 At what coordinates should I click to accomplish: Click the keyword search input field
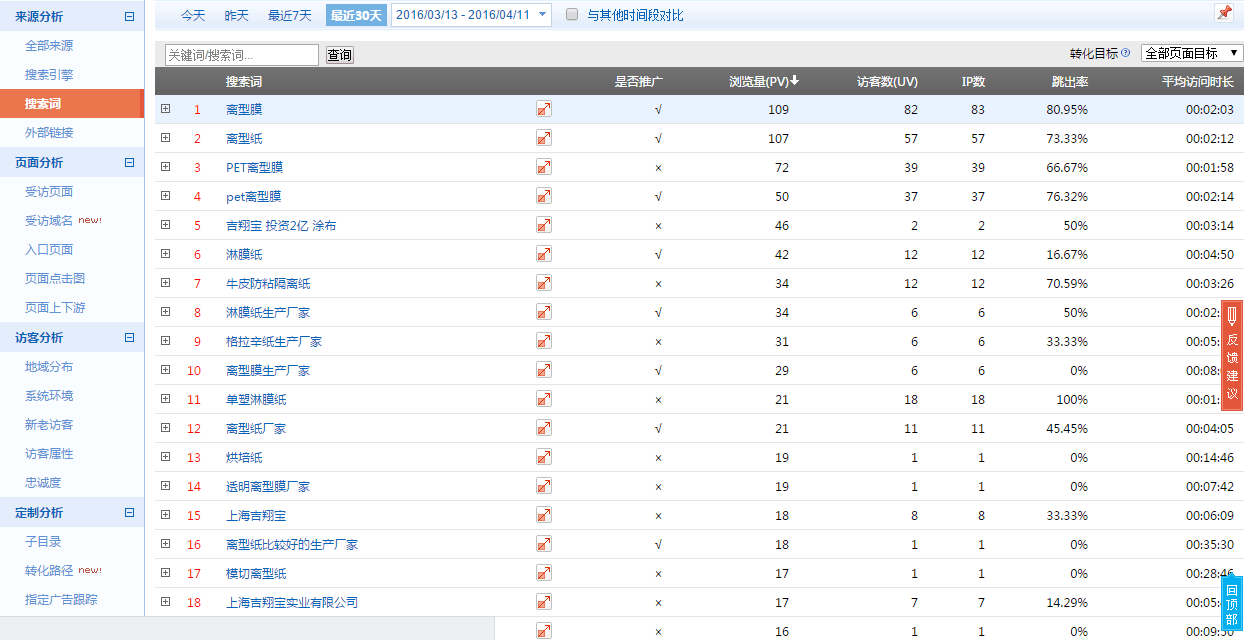(242, 55)
